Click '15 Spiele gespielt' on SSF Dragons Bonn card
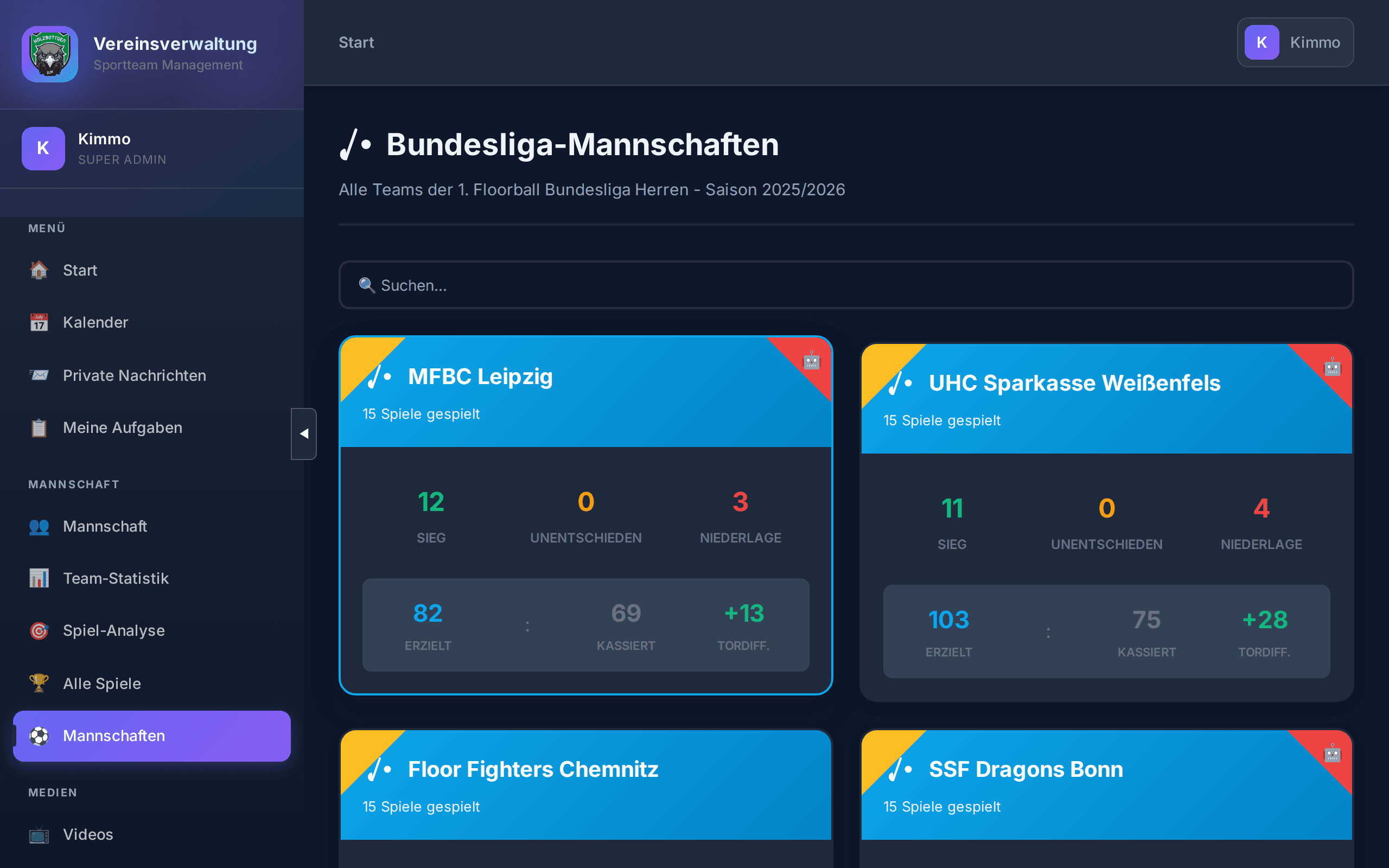The width and height of the screenshot is (1389, 868). point(942,807)
